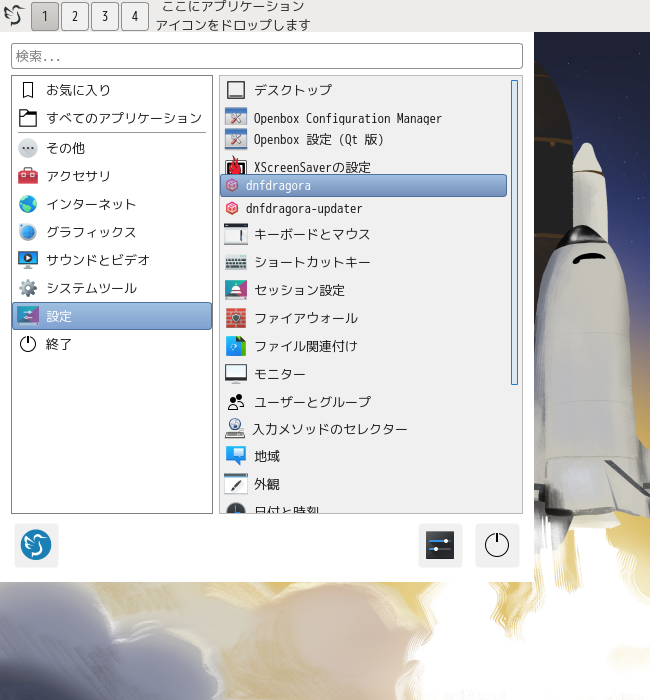Open settings via bottom sliders button
Screen dimensions: 650x700
point(440,545)
